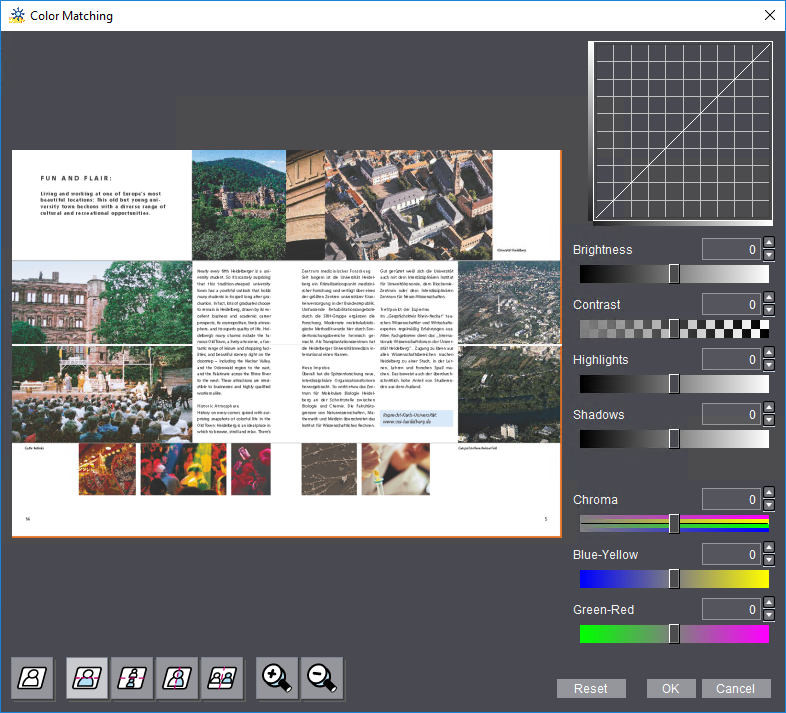Decrease Blue-Yellow with the down arrow
The height and width of the screenshot is (713, 786).
pos(768,560)
